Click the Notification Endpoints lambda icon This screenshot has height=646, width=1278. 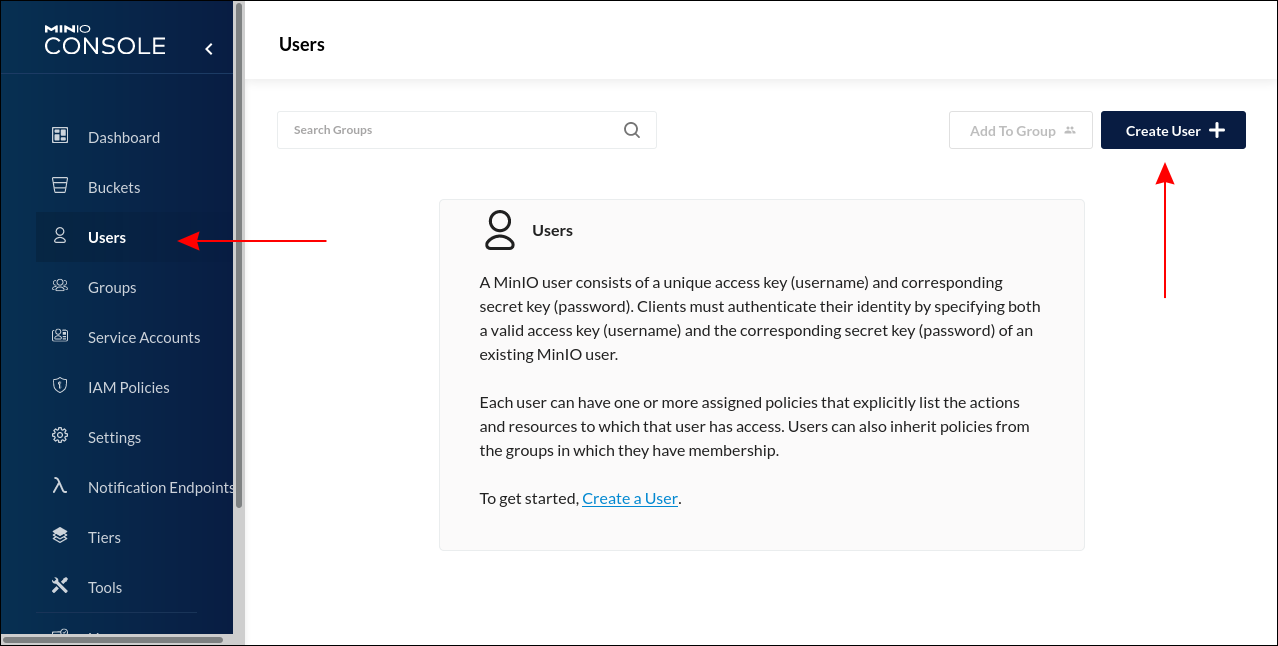click(x=60, y=487)
